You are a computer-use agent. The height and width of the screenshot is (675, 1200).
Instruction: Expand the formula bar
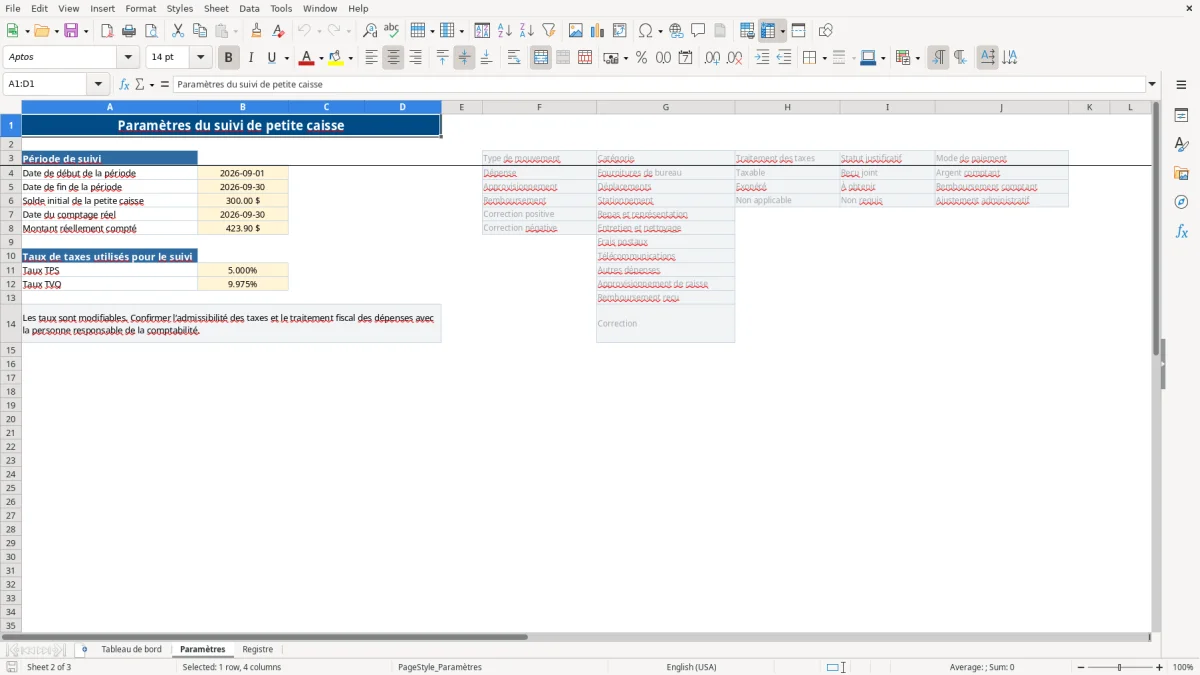[1152, 85]
